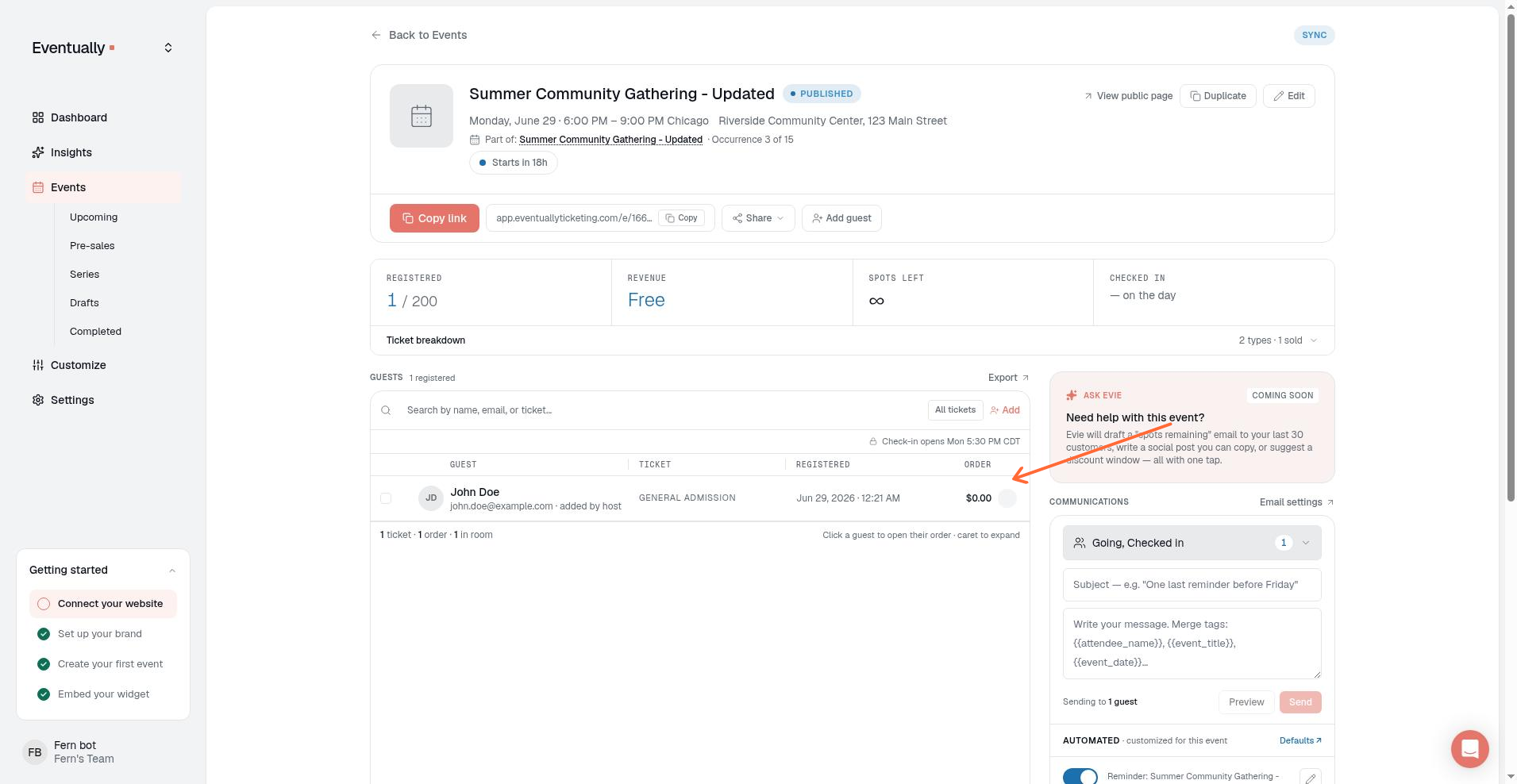The height and width of the screenshot is (784, 1517).
Task: Click the search magnifier icon in Guests
Action: (386, 410)
